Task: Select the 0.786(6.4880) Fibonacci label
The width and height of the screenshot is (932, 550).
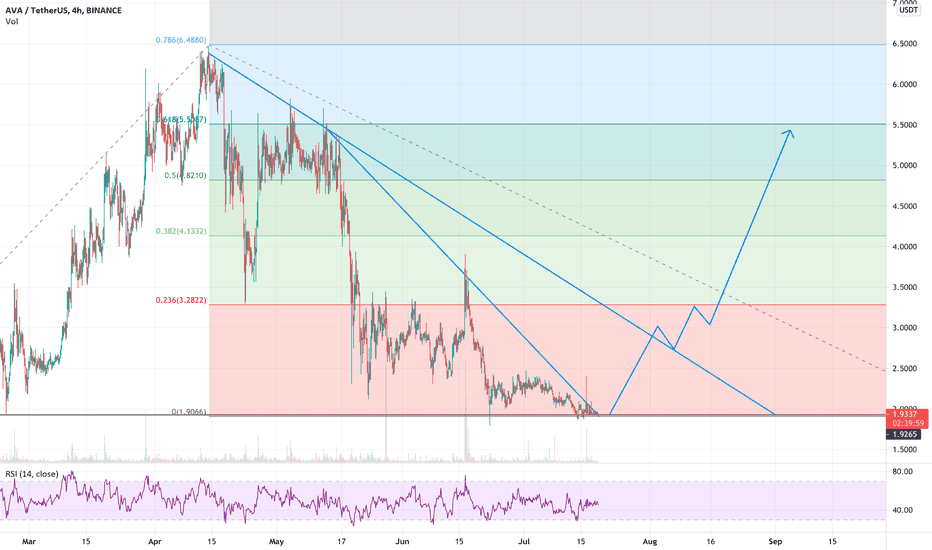Action: click(181, 40)
